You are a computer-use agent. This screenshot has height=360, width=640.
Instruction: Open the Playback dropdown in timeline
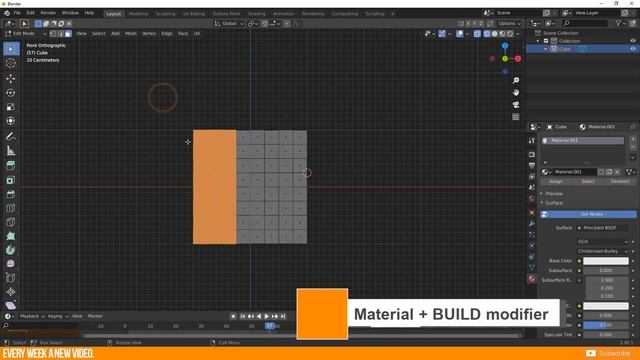tap(32, 316)
